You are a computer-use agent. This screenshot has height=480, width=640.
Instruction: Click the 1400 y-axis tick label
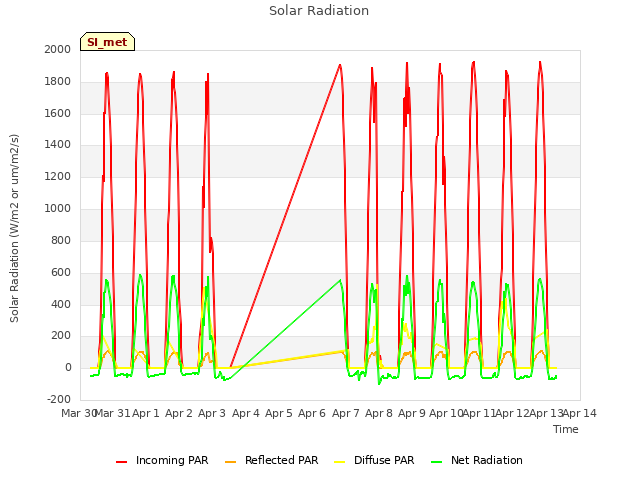pos(58,144)
